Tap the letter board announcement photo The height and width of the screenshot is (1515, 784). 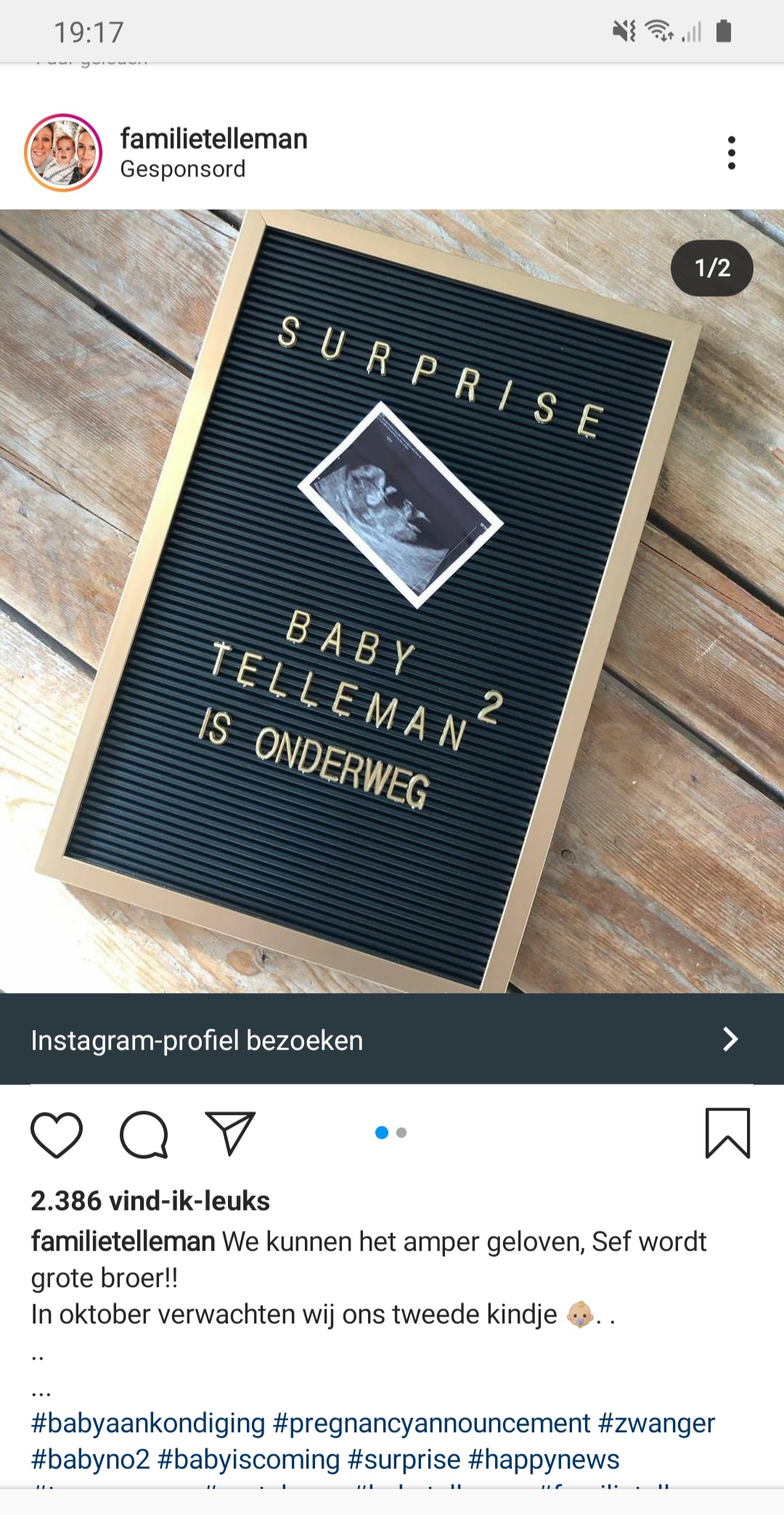(x=392, y=601)
